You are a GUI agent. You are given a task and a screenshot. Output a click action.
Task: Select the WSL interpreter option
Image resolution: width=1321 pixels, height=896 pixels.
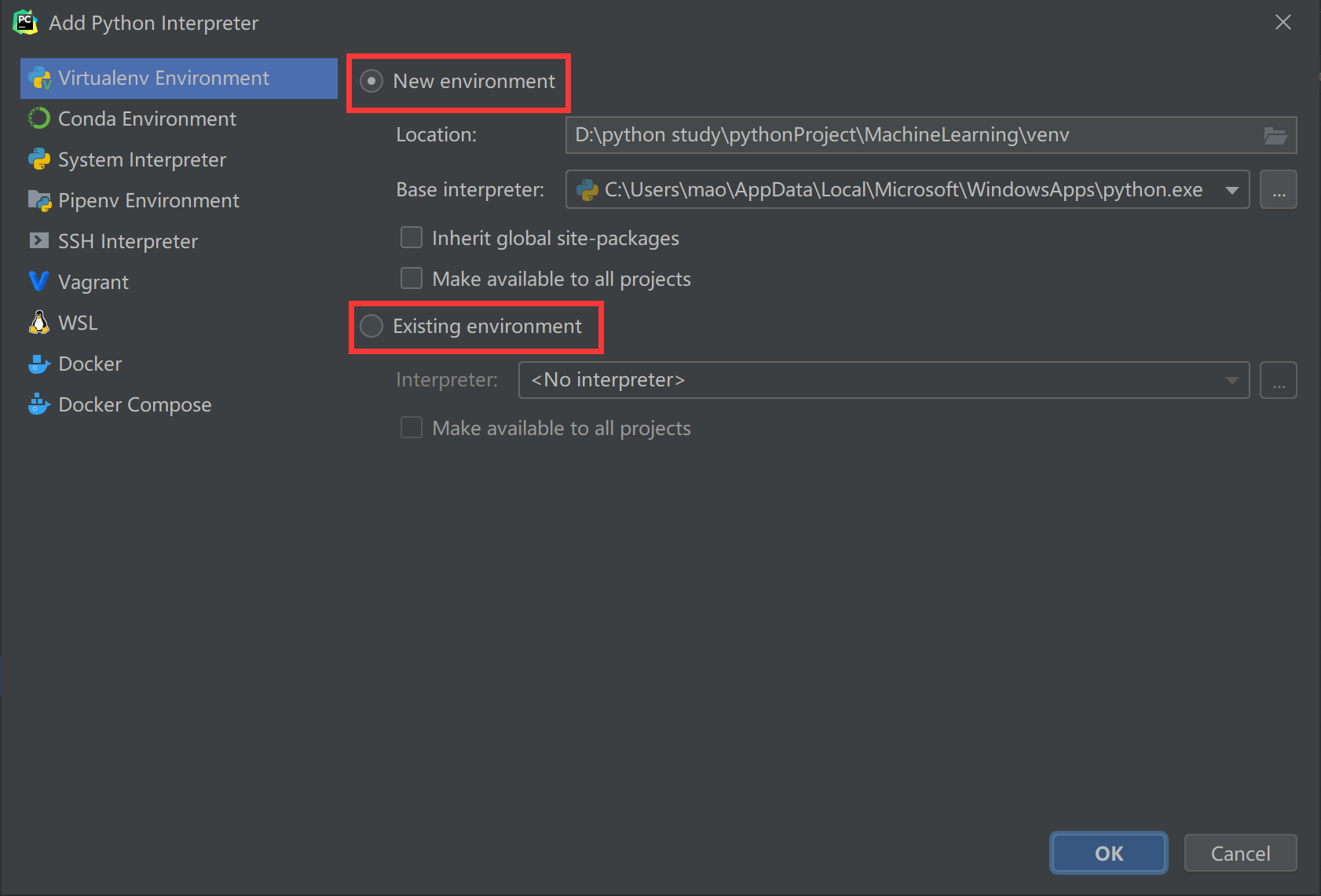pyautogui.click(x=77, y=323)
